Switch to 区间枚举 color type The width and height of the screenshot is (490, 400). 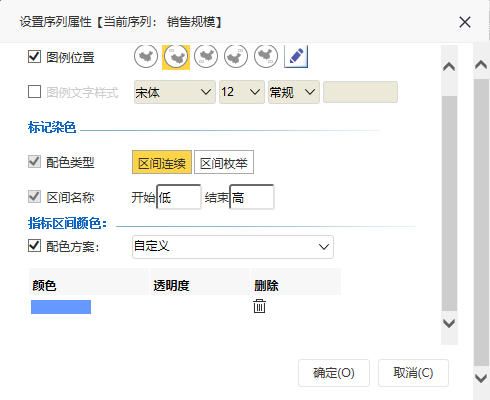click(224, 162)
